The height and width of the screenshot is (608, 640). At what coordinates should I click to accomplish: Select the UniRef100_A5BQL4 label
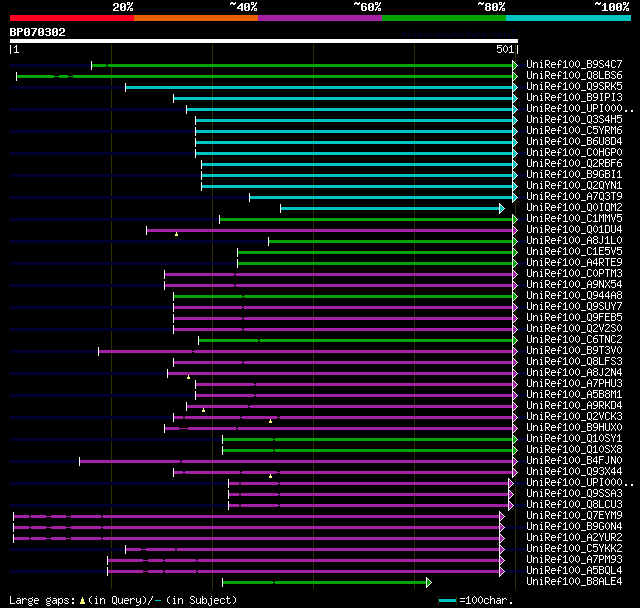574,571
